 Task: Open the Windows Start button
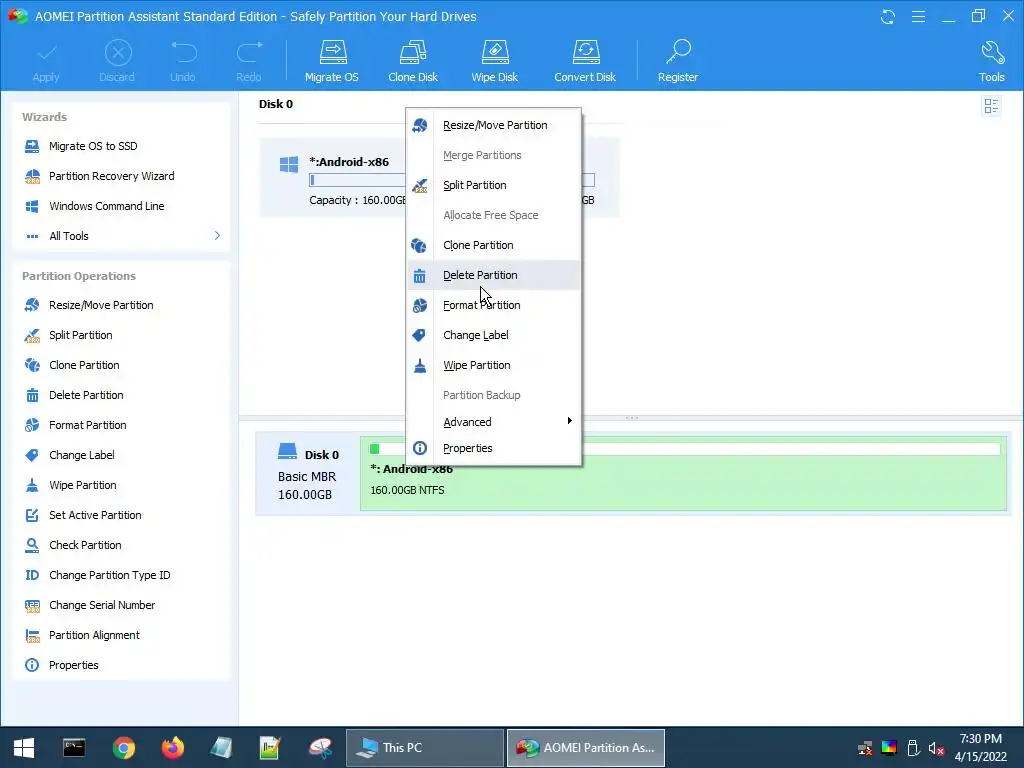pos(24,748)
